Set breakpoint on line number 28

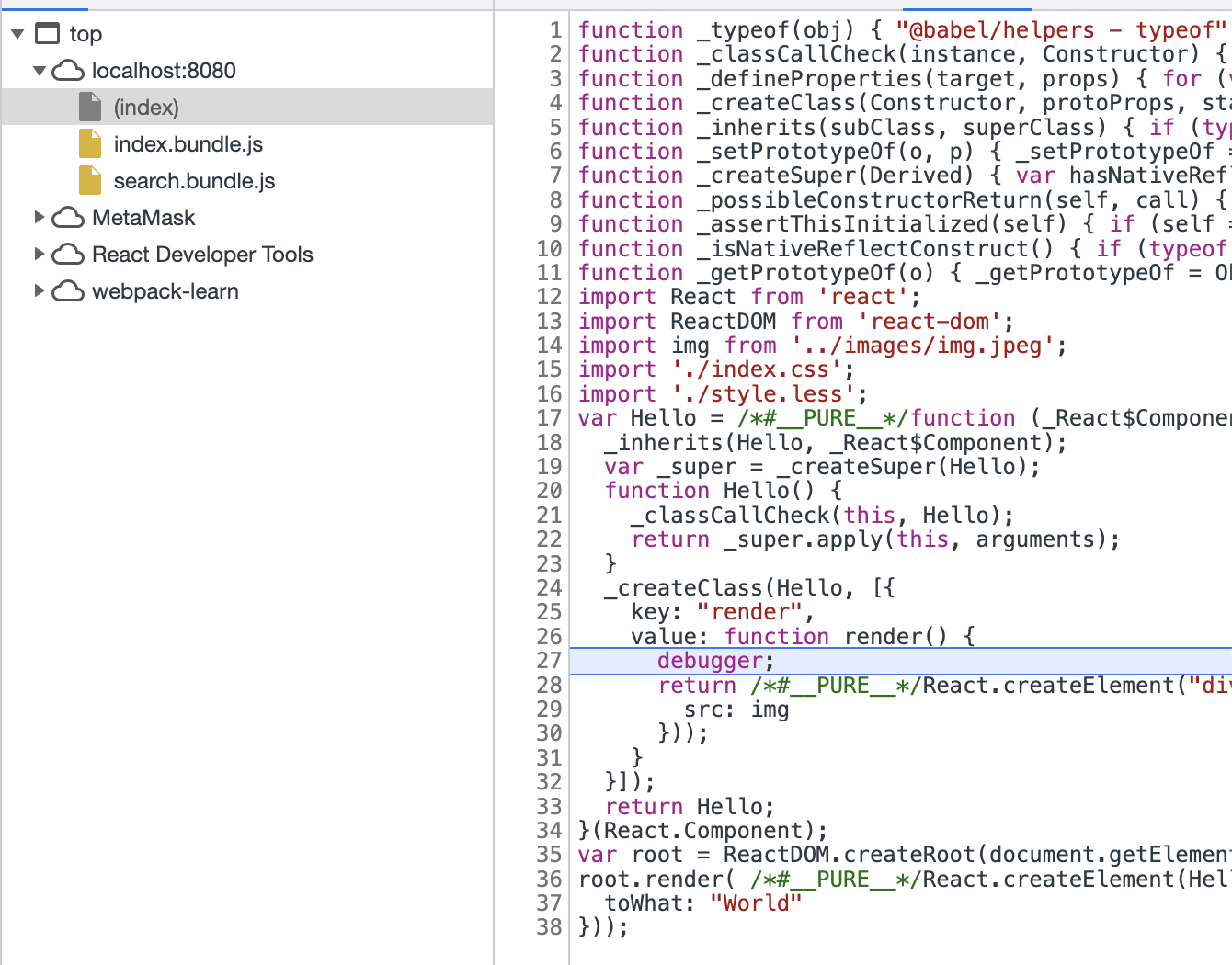(549, 686)
